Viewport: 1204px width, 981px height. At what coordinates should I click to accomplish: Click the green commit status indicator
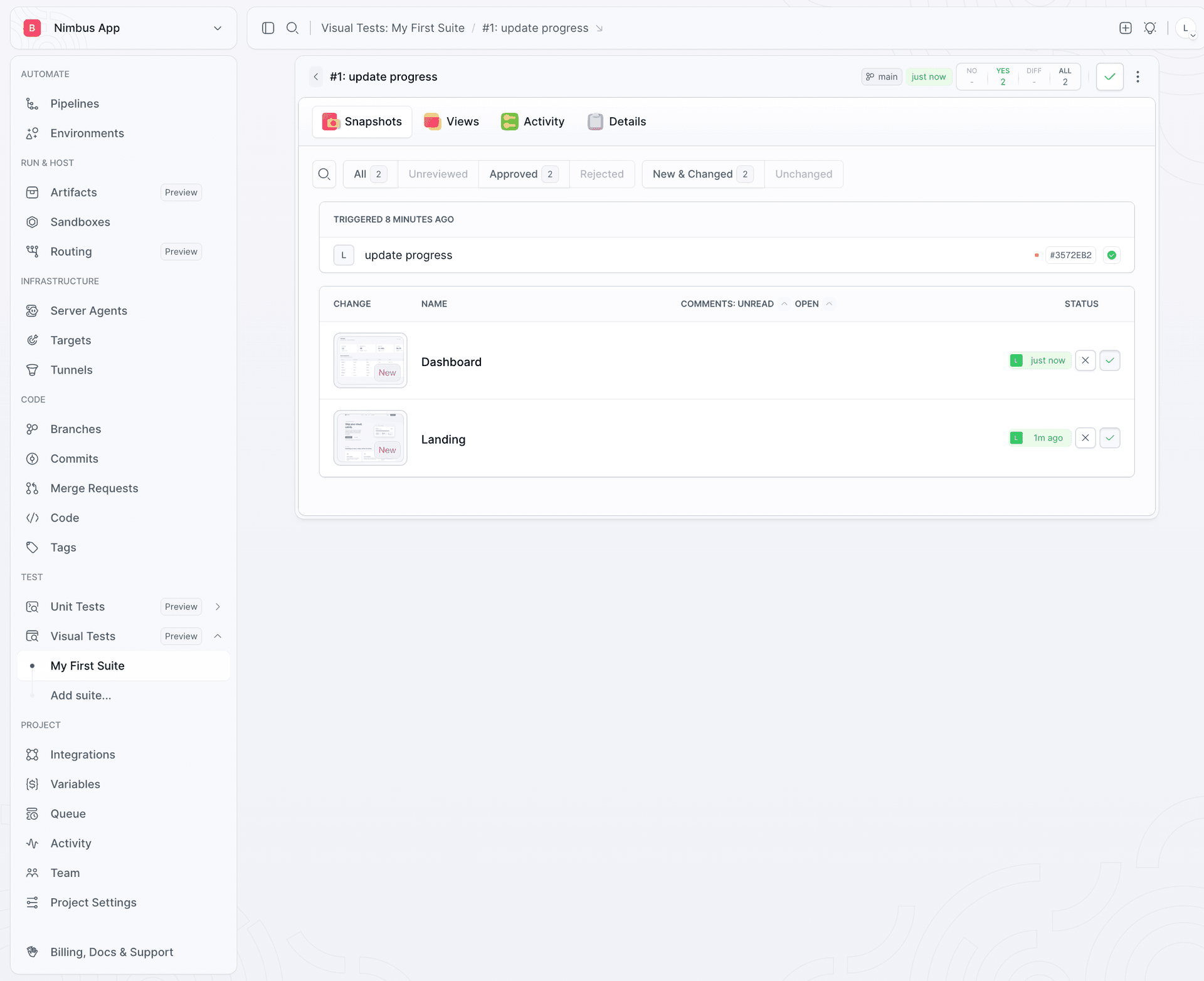pos(1112,255)
